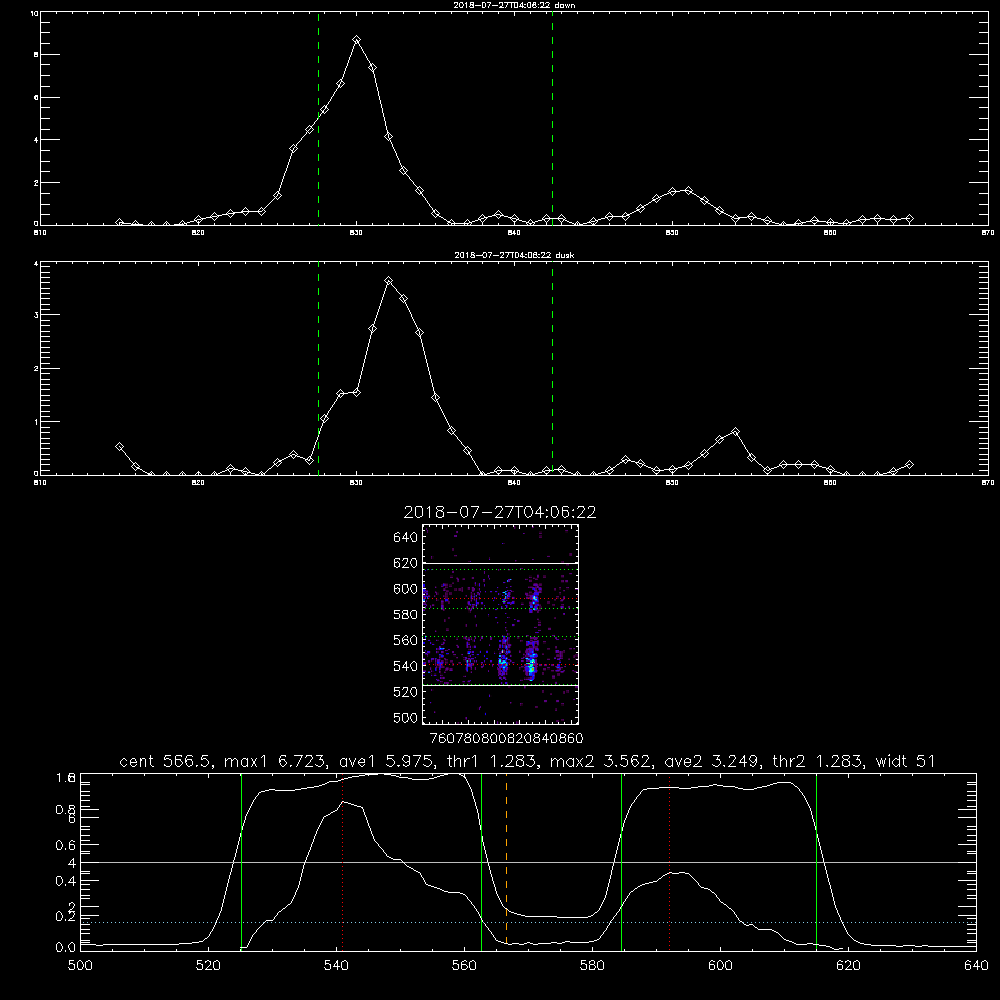1000x1000 pixels.
Task: Click the red dotted line near 592 in bottom plot
Action: pyautogui.click(x=670, y=862)
